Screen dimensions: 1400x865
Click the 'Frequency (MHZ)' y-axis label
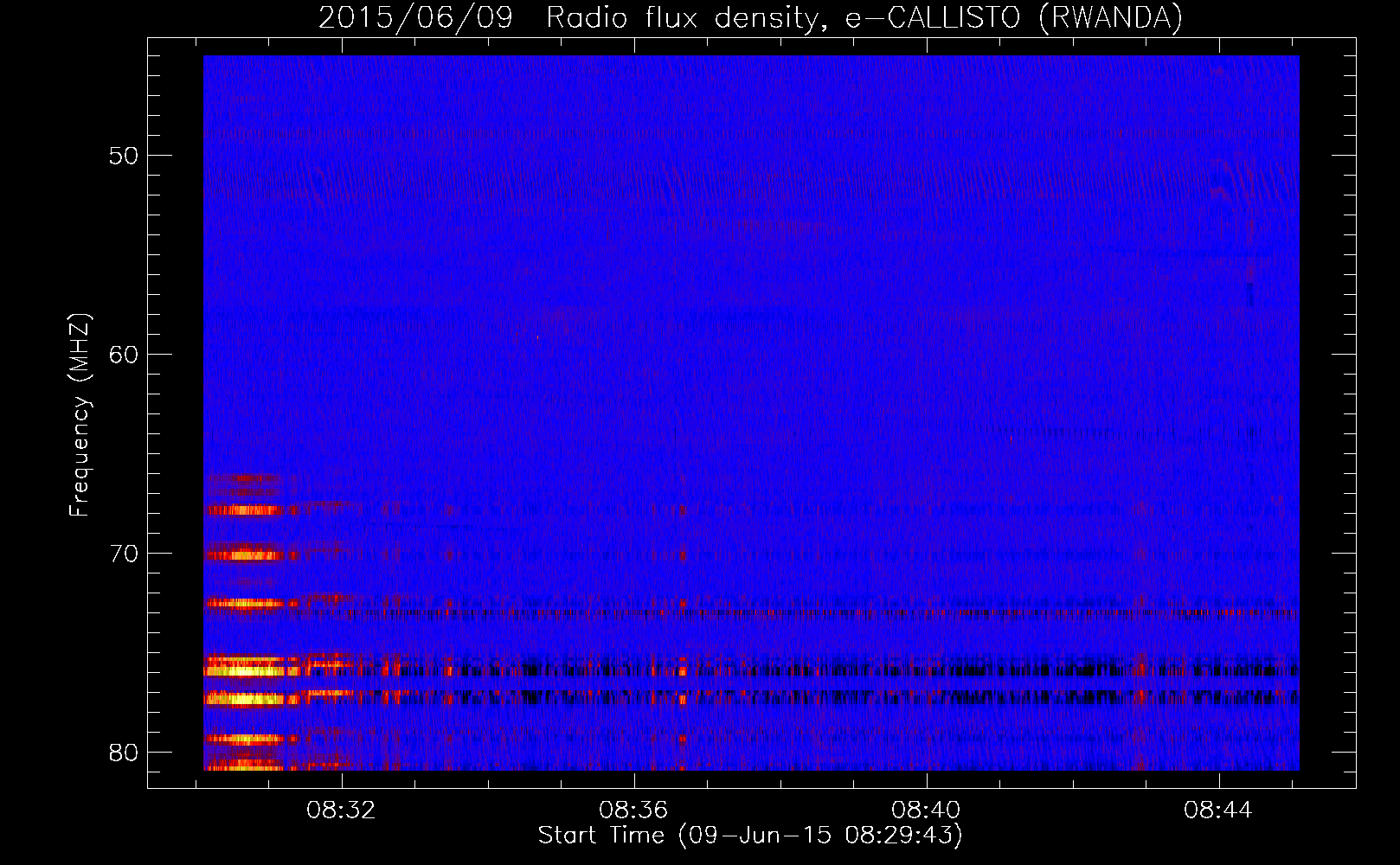79,415
